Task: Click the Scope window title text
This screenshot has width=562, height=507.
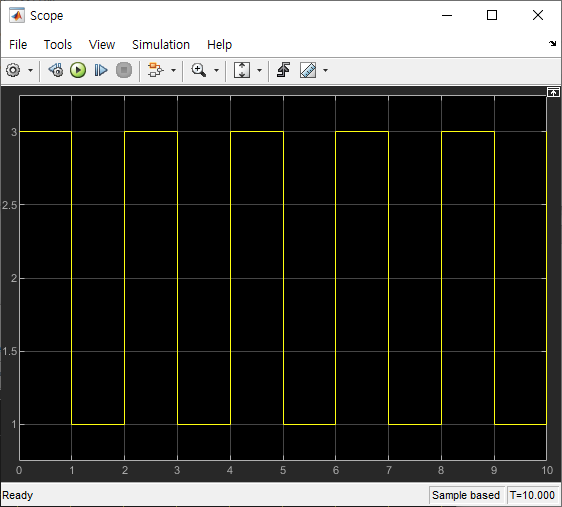Action: (47, 16)
